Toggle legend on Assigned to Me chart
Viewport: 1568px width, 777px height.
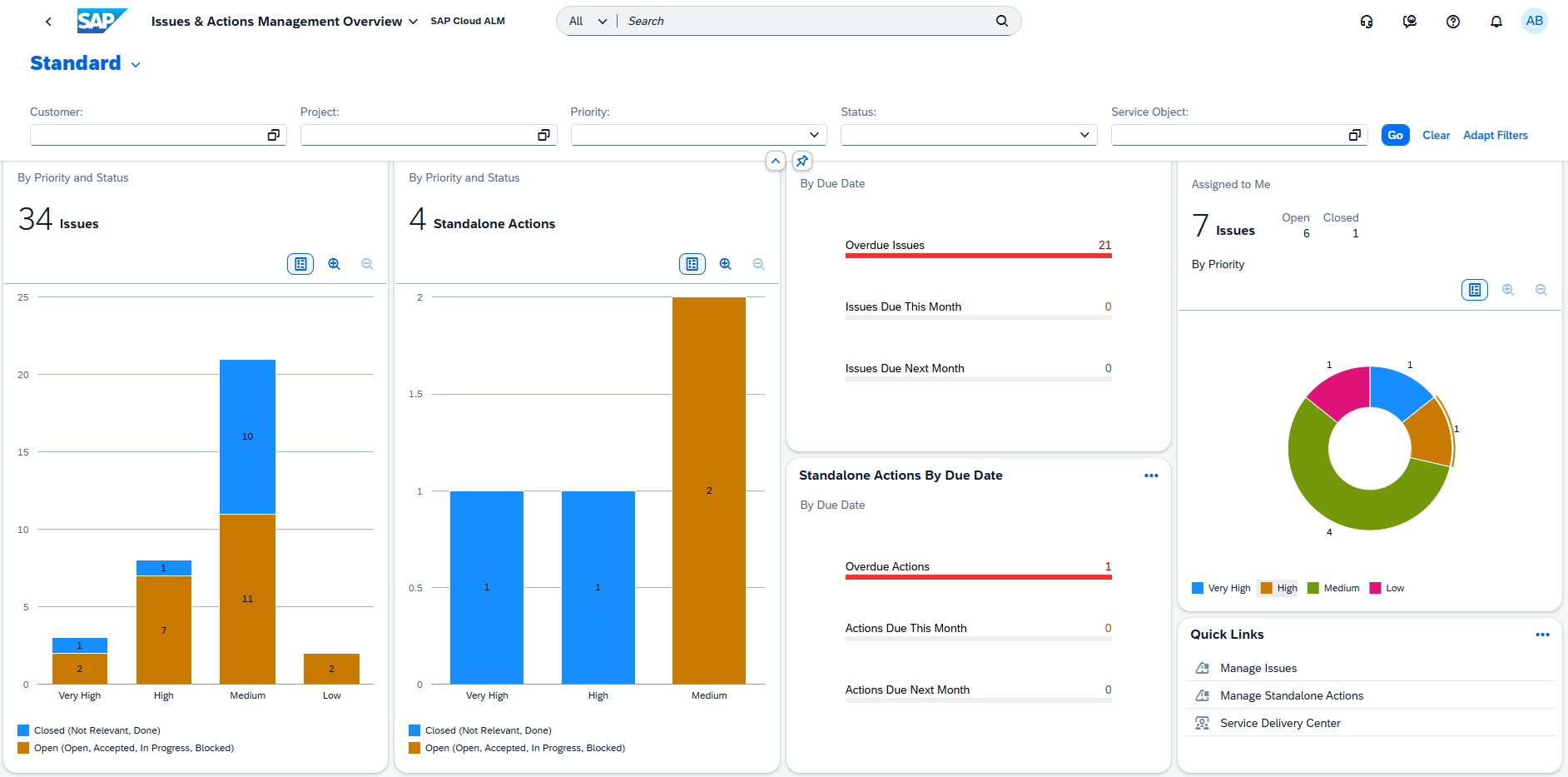click(x=1474, y=290)
